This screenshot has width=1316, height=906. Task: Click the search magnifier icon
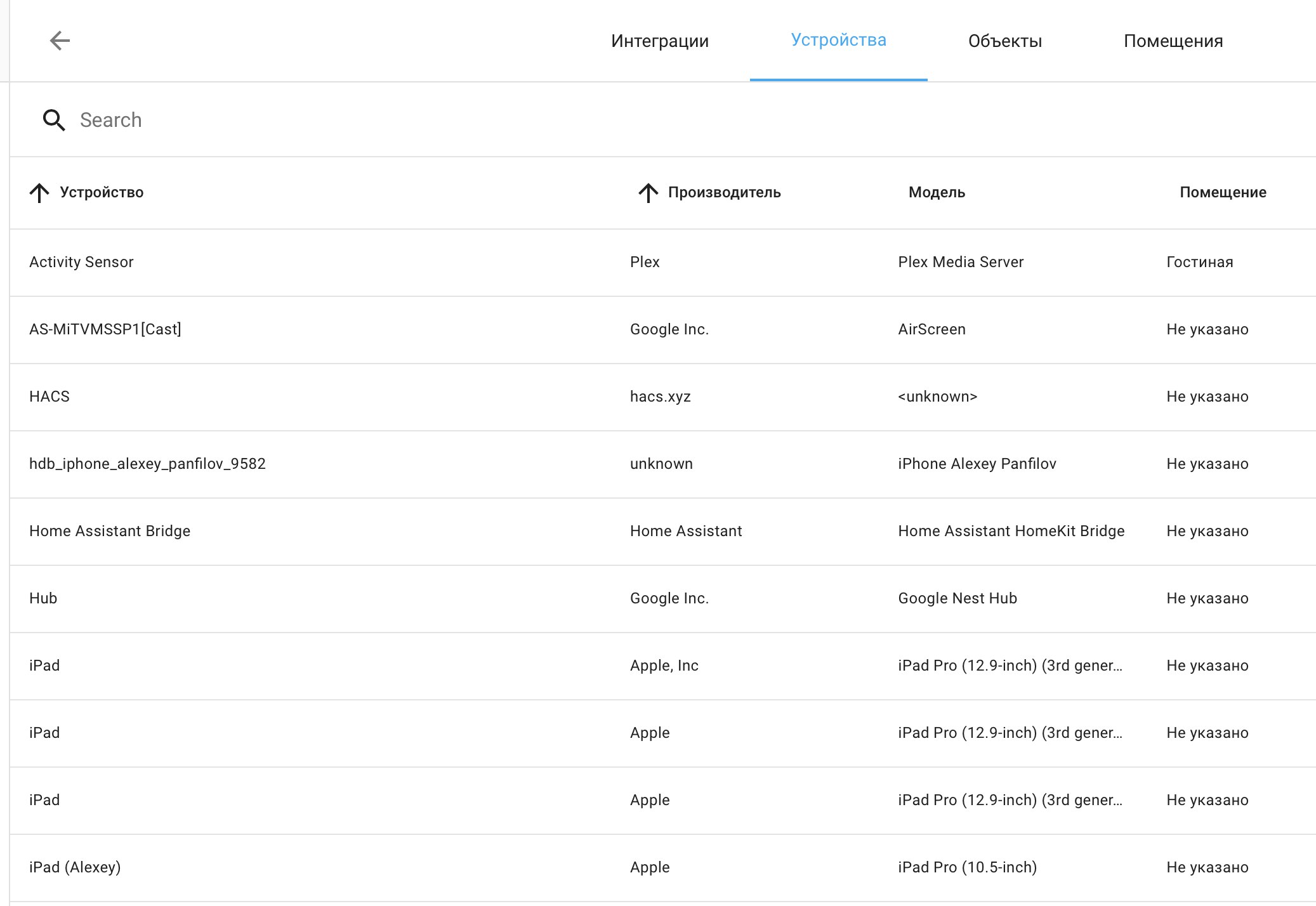(54, 120)
